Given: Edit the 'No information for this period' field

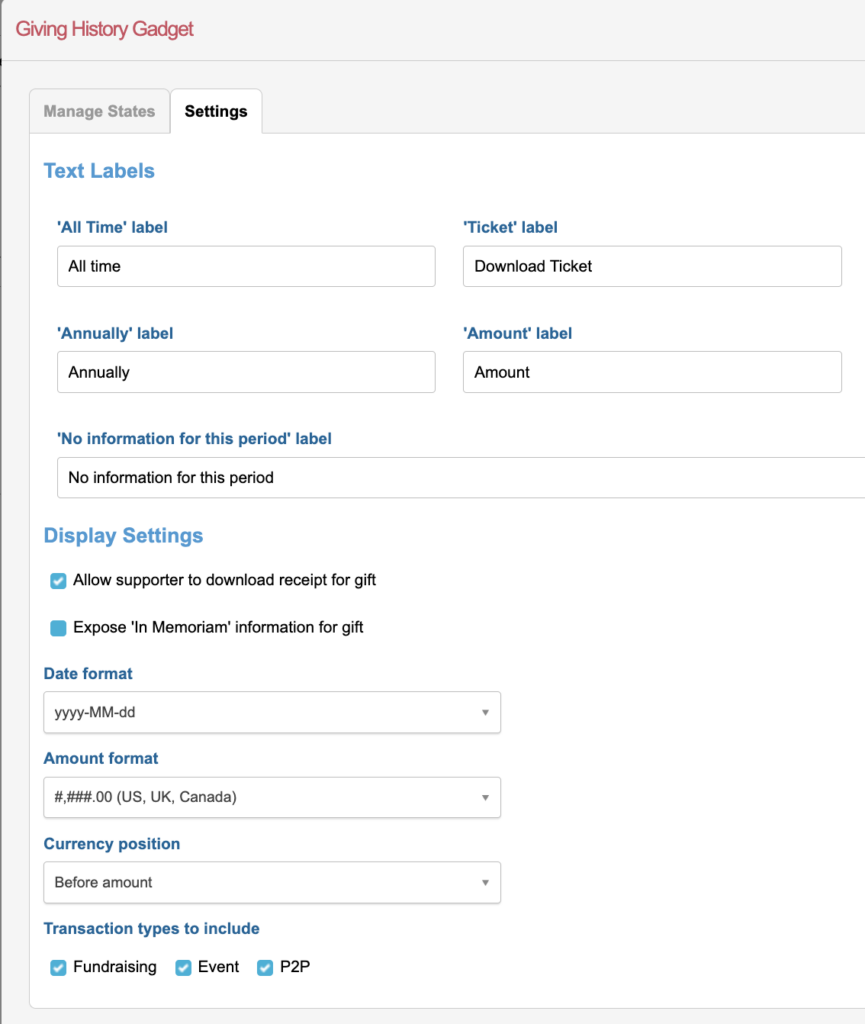Looking at the screenshot, I should pos(460,478).
